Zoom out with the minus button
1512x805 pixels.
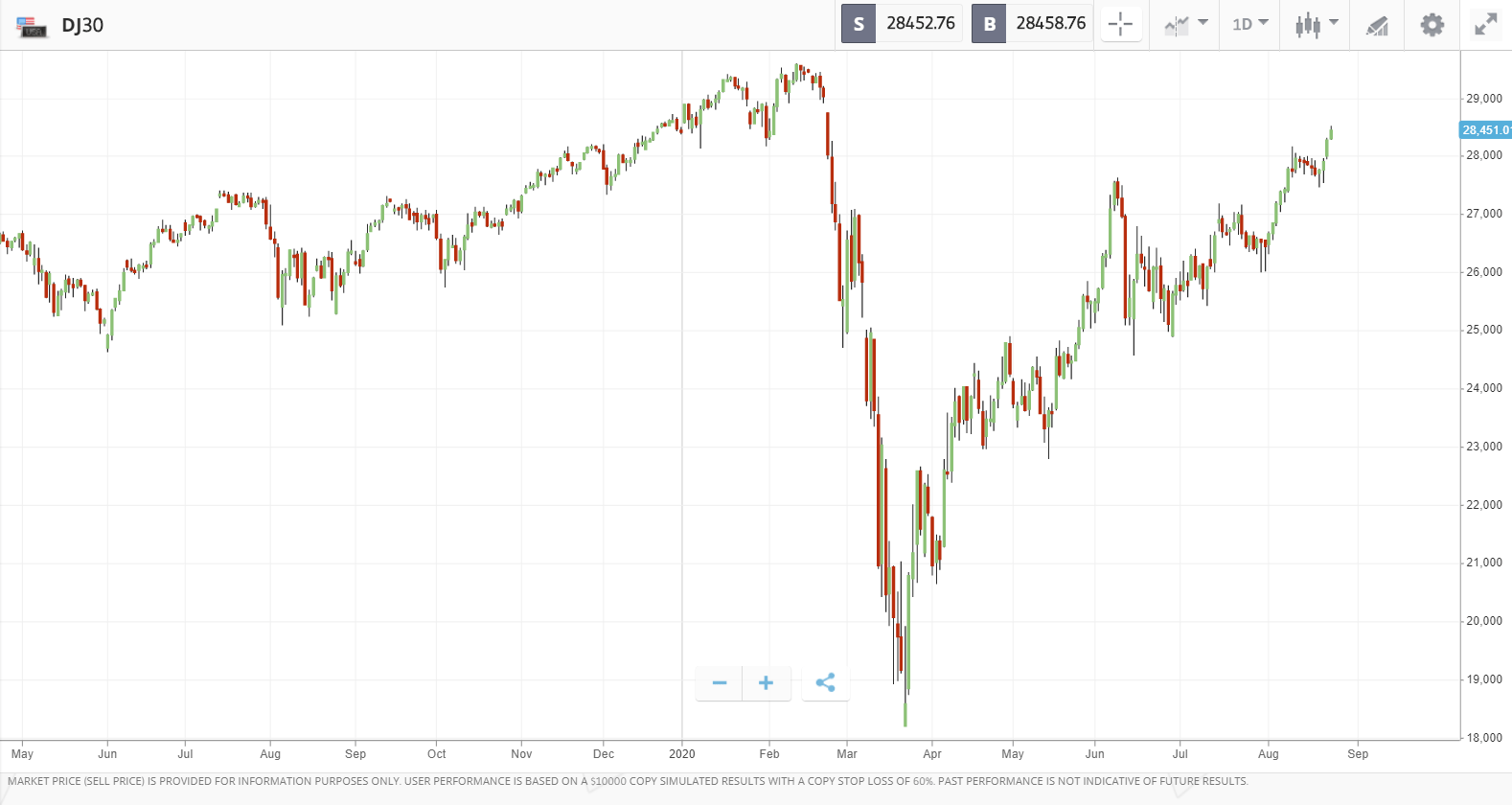[x=720, y=682]
